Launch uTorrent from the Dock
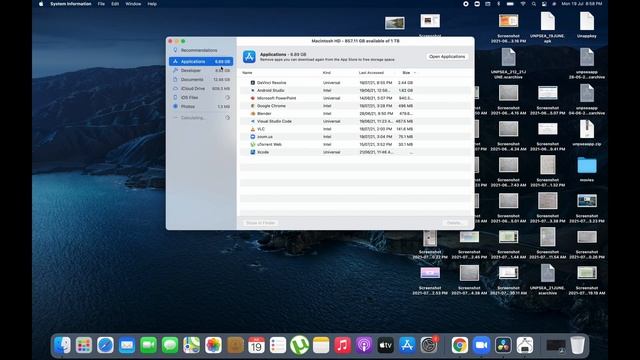 (300, 345)
